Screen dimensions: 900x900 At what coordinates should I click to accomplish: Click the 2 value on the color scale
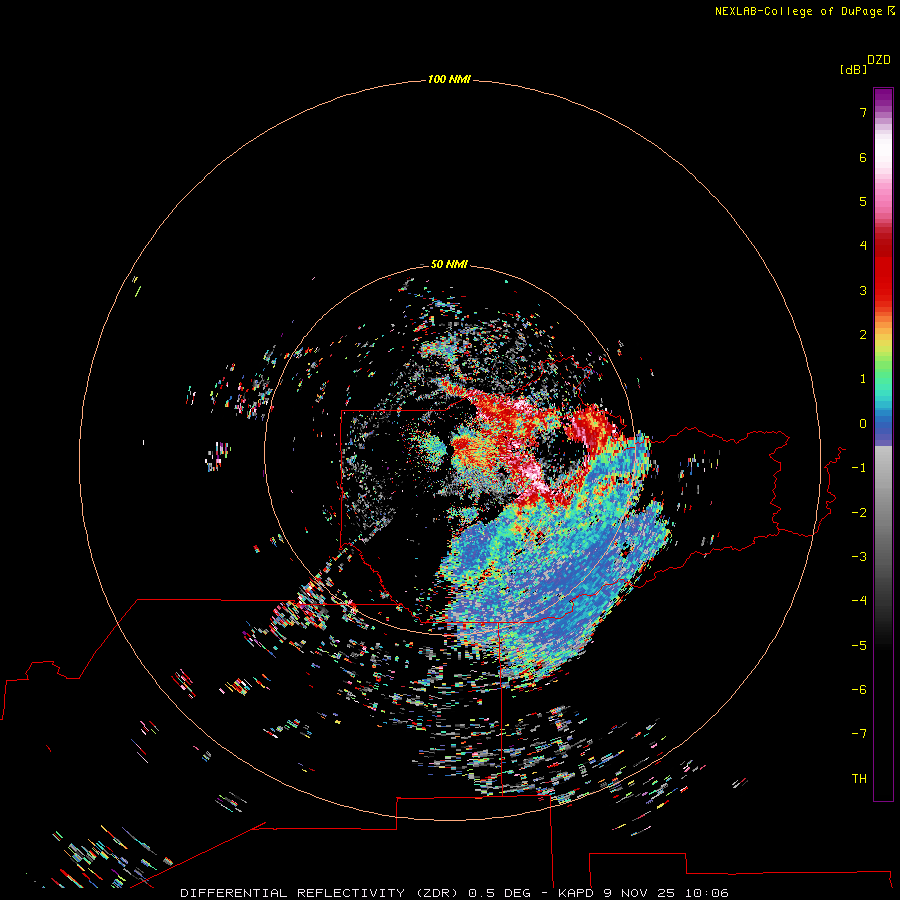(863, 335)
